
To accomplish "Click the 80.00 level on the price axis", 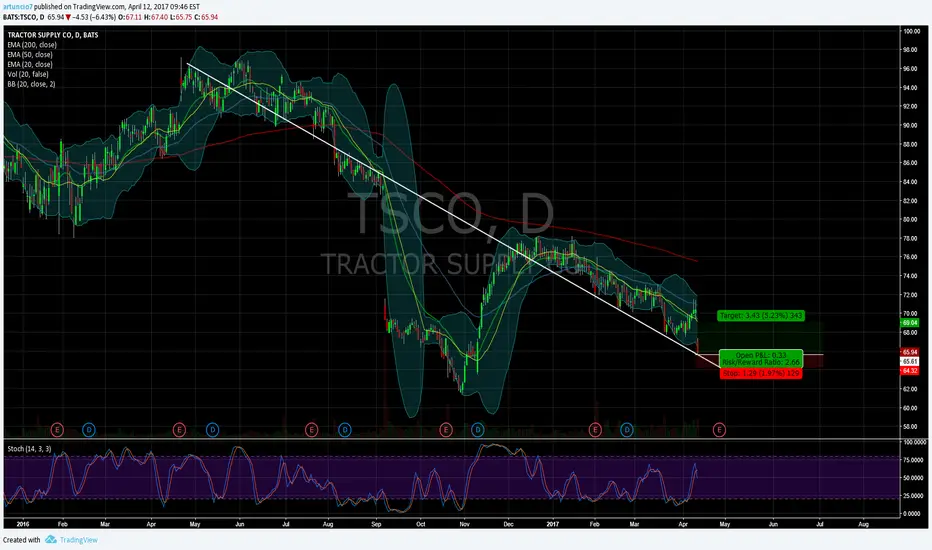I will click(x=910, y=219).
